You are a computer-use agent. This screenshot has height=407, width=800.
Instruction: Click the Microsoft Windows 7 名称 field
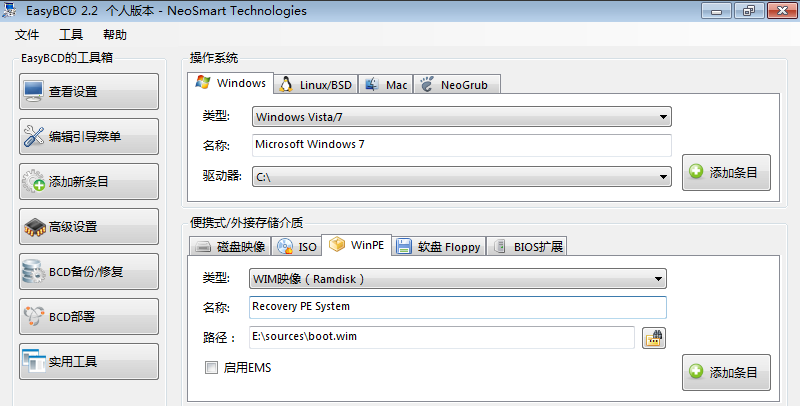pyautogui.click(x=462, y=145)
